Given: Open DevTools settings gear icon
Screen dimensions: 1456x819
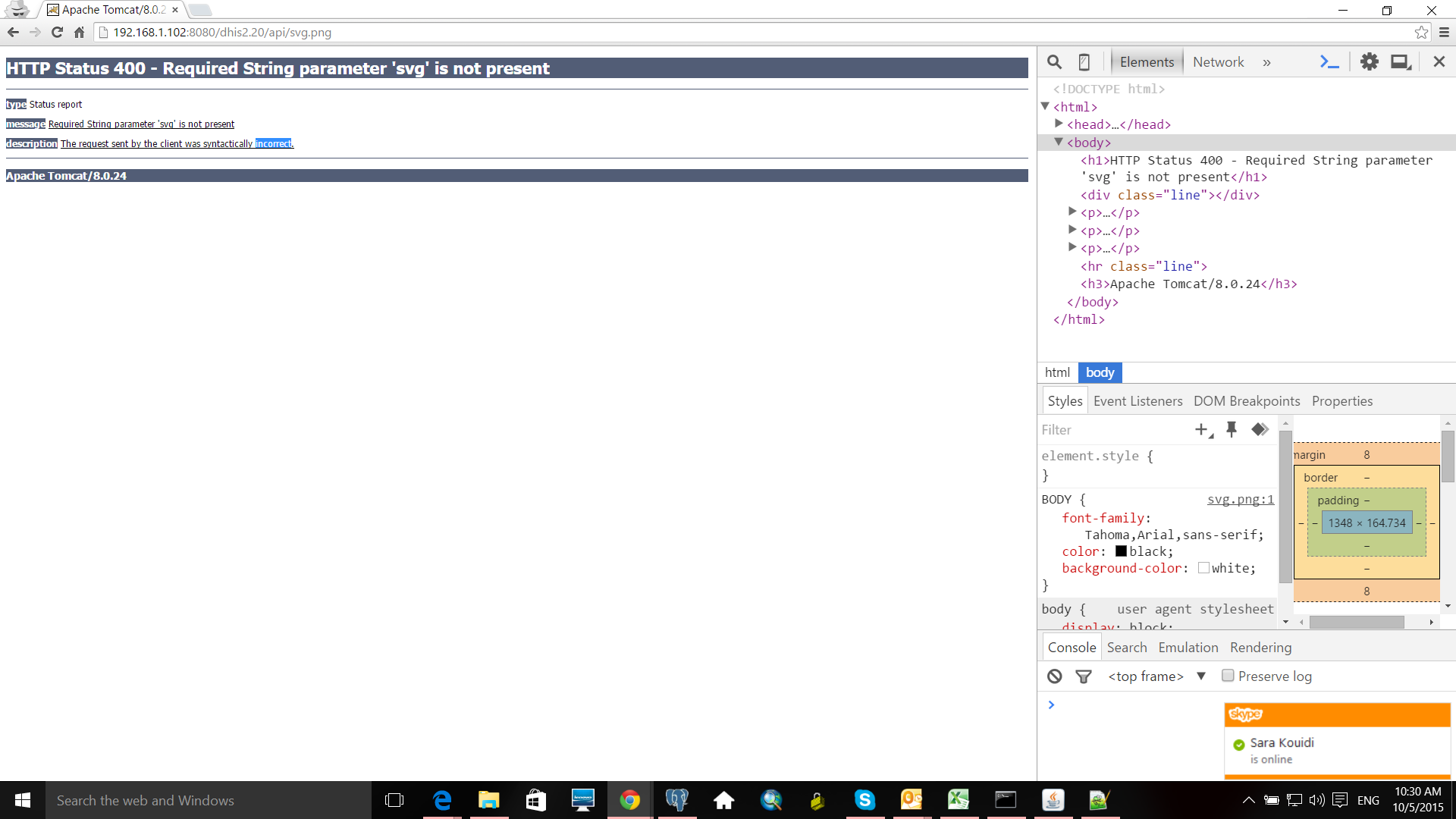Looking at the screenshot, I should click(1369, 62).
